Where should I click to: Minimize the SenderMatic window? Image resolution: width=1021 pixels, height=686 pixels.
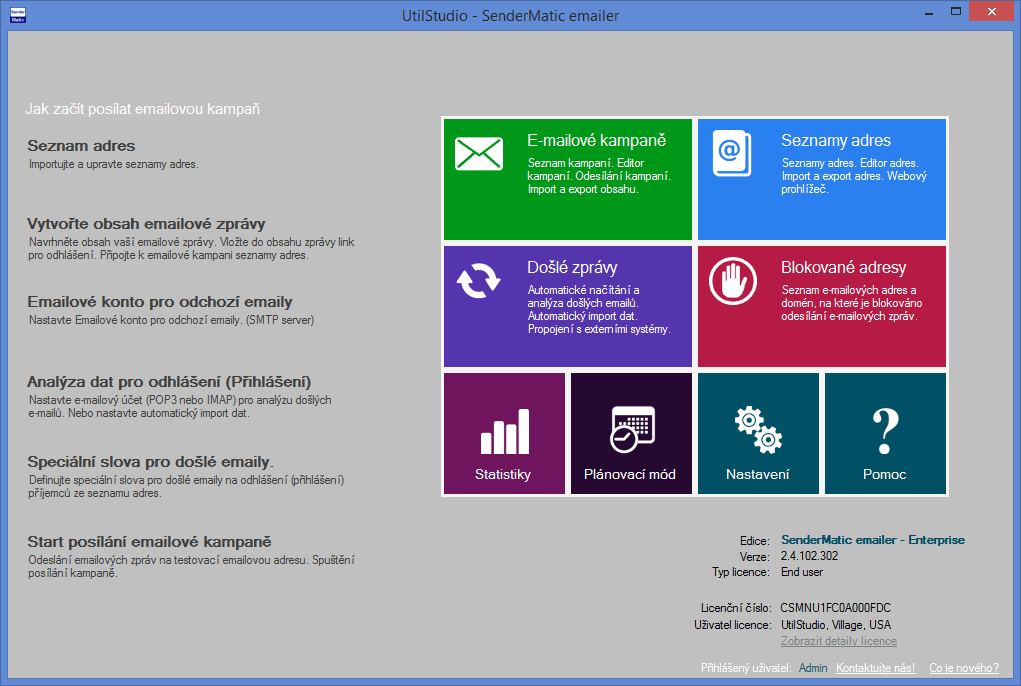pos(929,13)
